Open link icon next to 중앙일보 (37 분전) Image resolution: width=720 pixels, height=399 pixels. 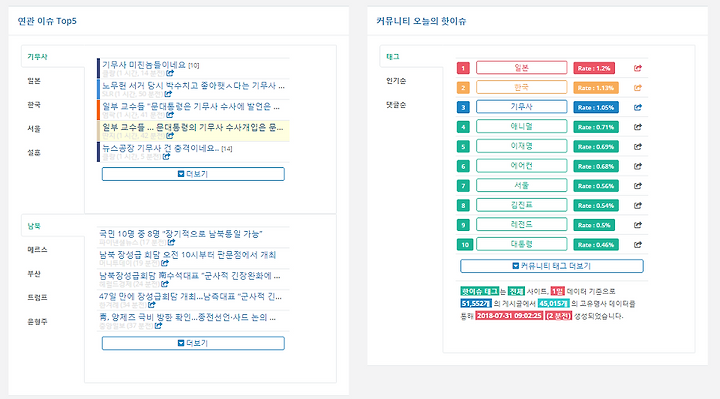click(x=158, y=326)
